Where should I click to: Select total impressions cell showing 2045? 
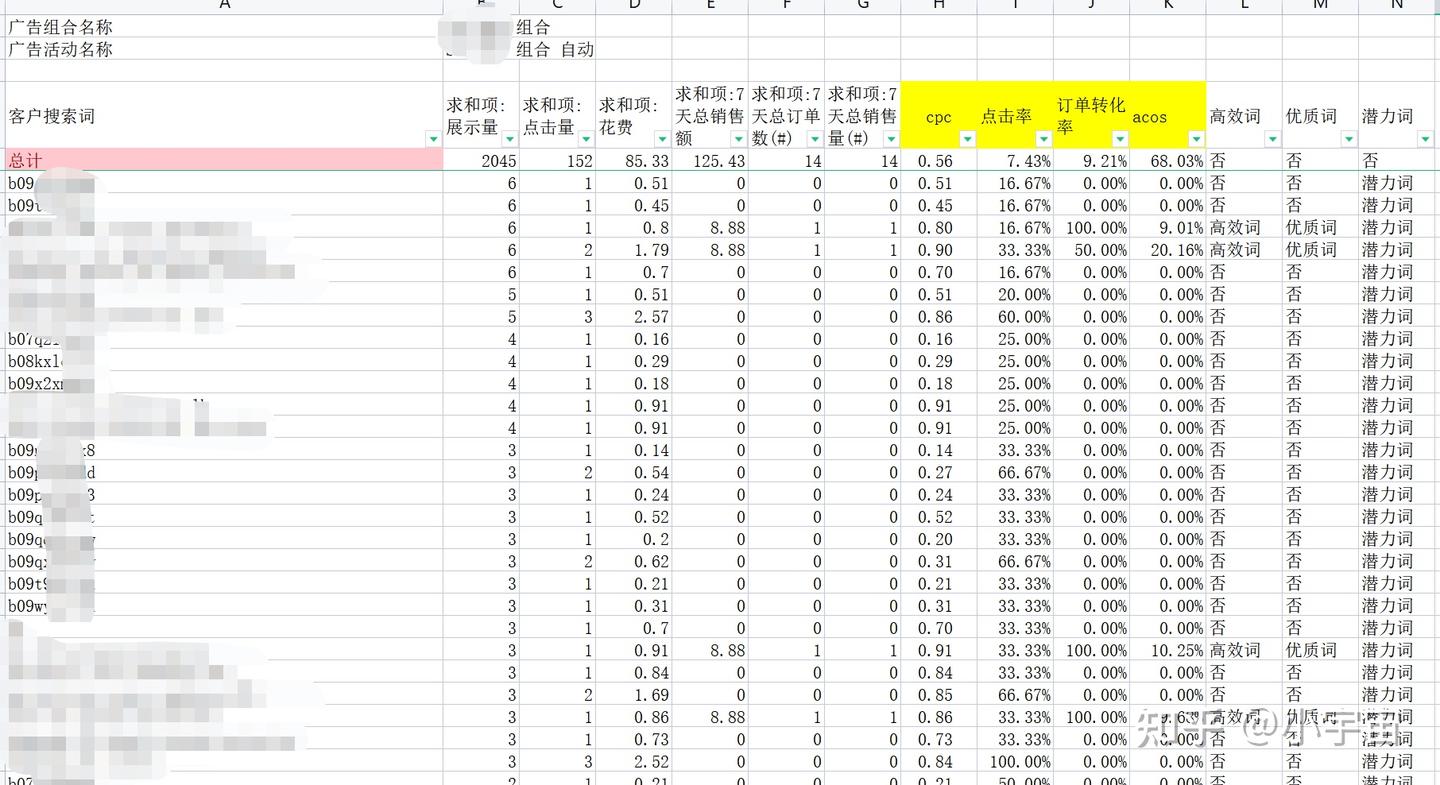point(482,160)
